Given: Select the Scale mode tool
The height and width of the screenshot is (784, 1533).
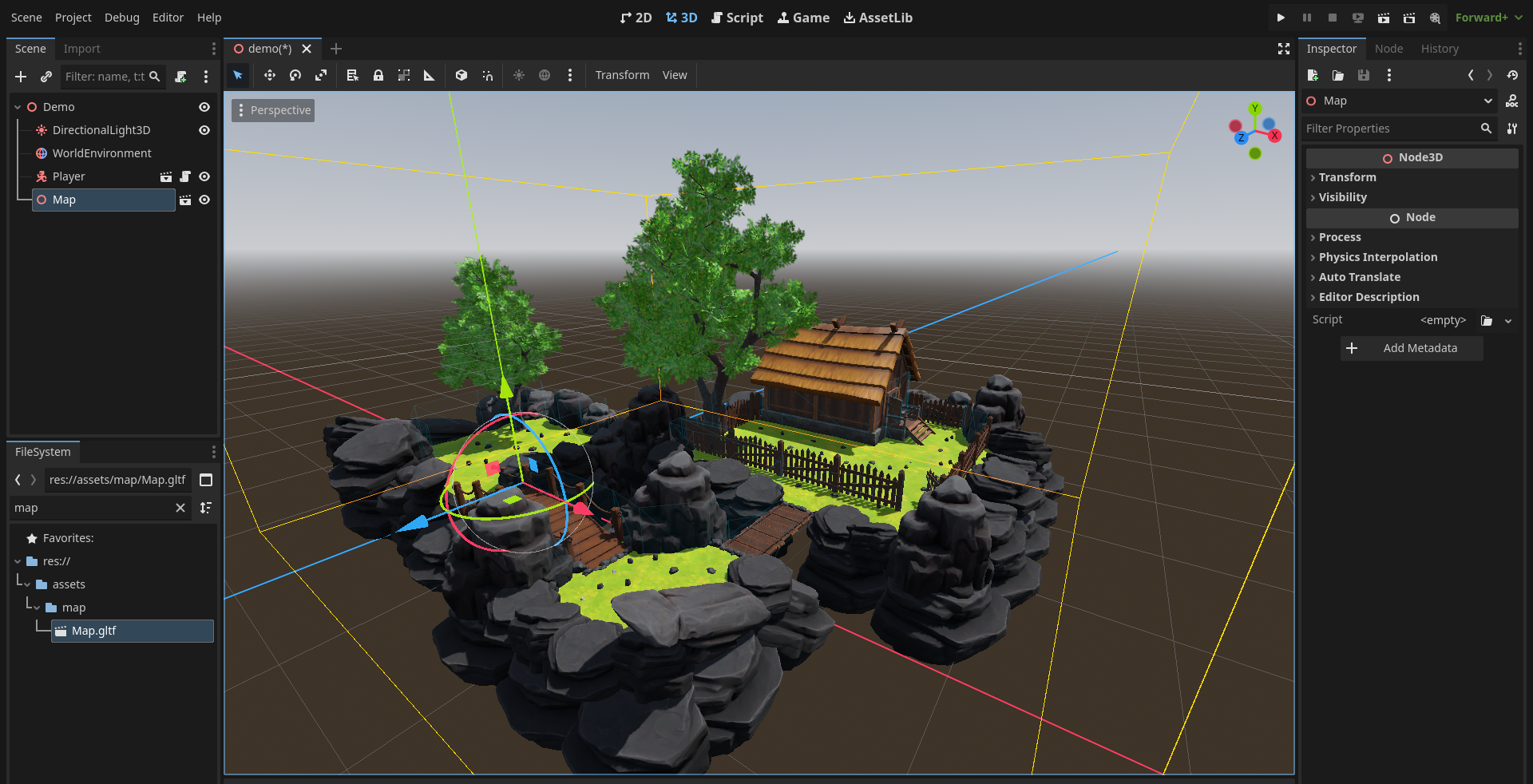Looking at the screenshot, I should tap(321, 75).
